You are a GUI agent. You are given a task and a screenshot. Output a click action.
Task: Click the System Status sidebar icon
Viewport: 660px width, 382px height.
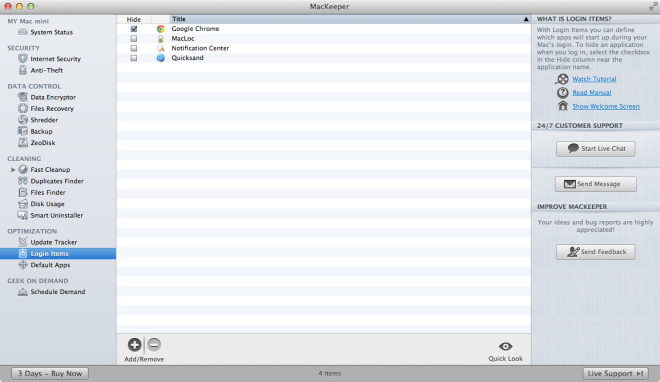[23, 32]
